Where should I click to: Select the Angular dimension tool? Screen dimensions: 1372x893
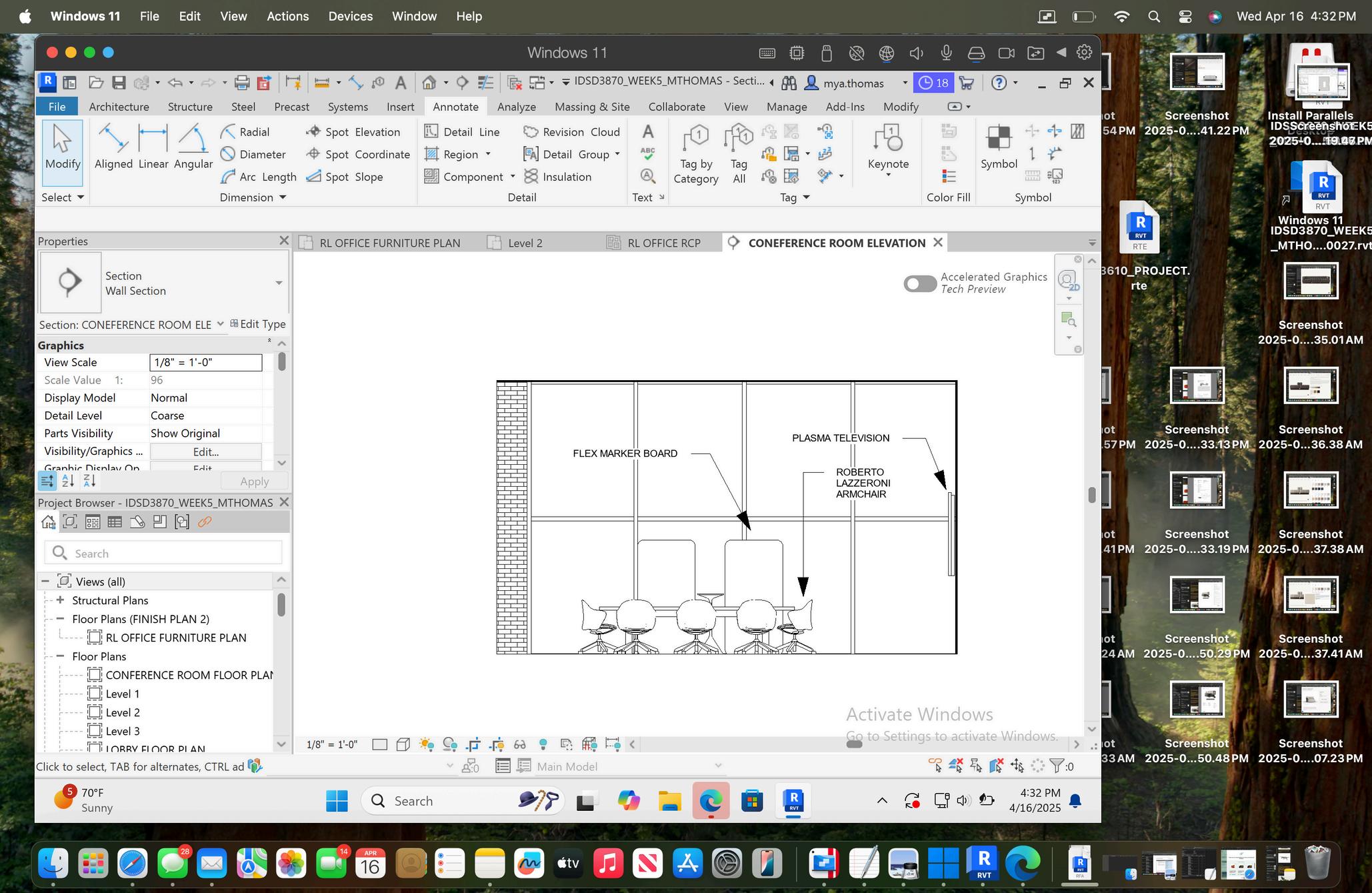pos(193,147)
